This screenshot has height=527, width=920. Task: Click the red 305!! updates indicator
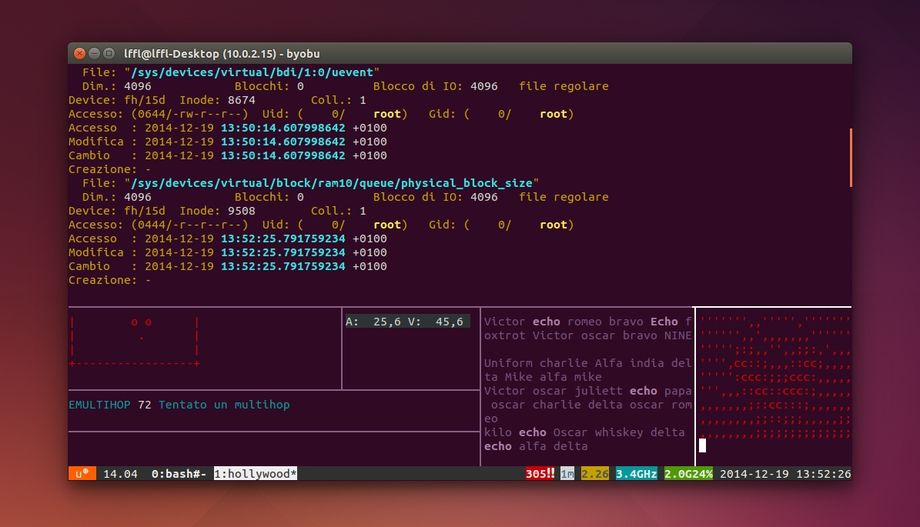[x=540, y=474]
